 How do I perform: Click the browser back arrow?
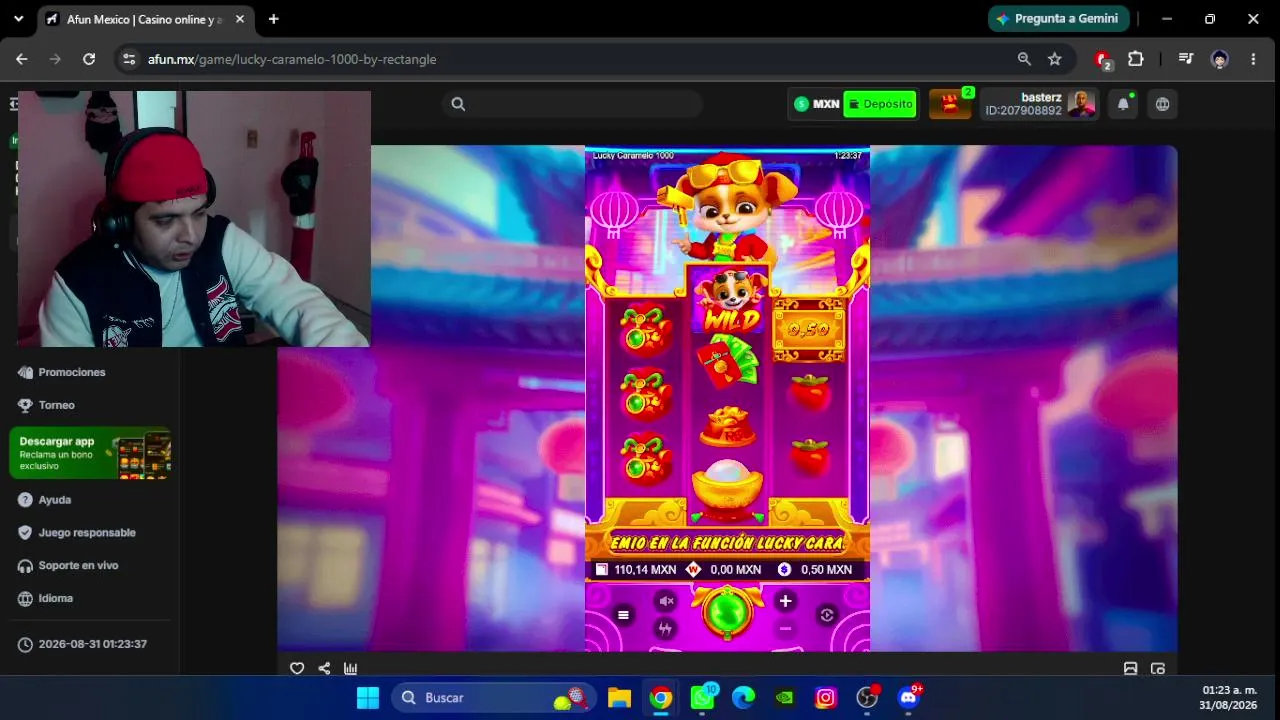coord(22,59)
